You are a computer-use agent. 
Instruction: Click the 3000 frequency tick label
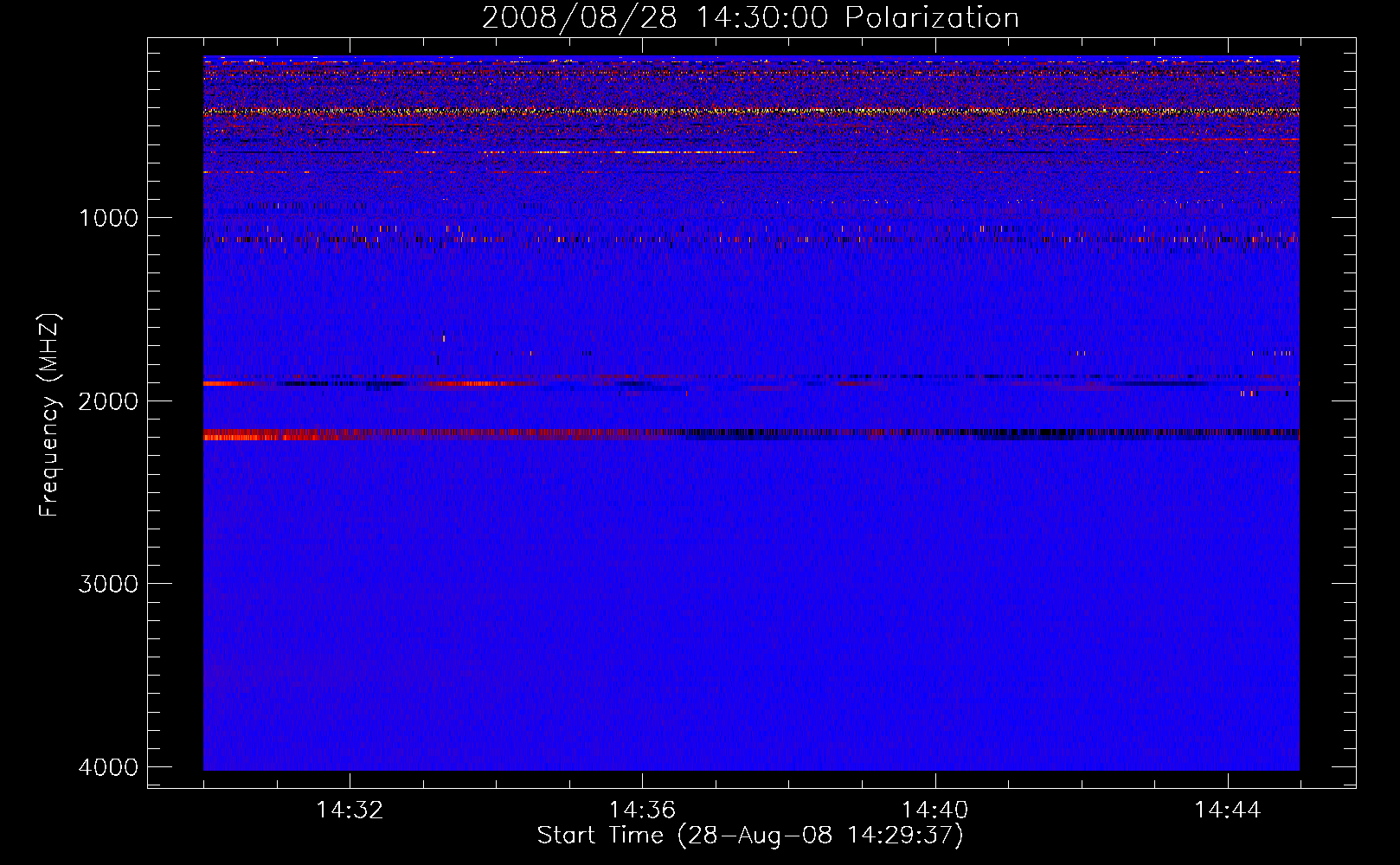(108, 584)
